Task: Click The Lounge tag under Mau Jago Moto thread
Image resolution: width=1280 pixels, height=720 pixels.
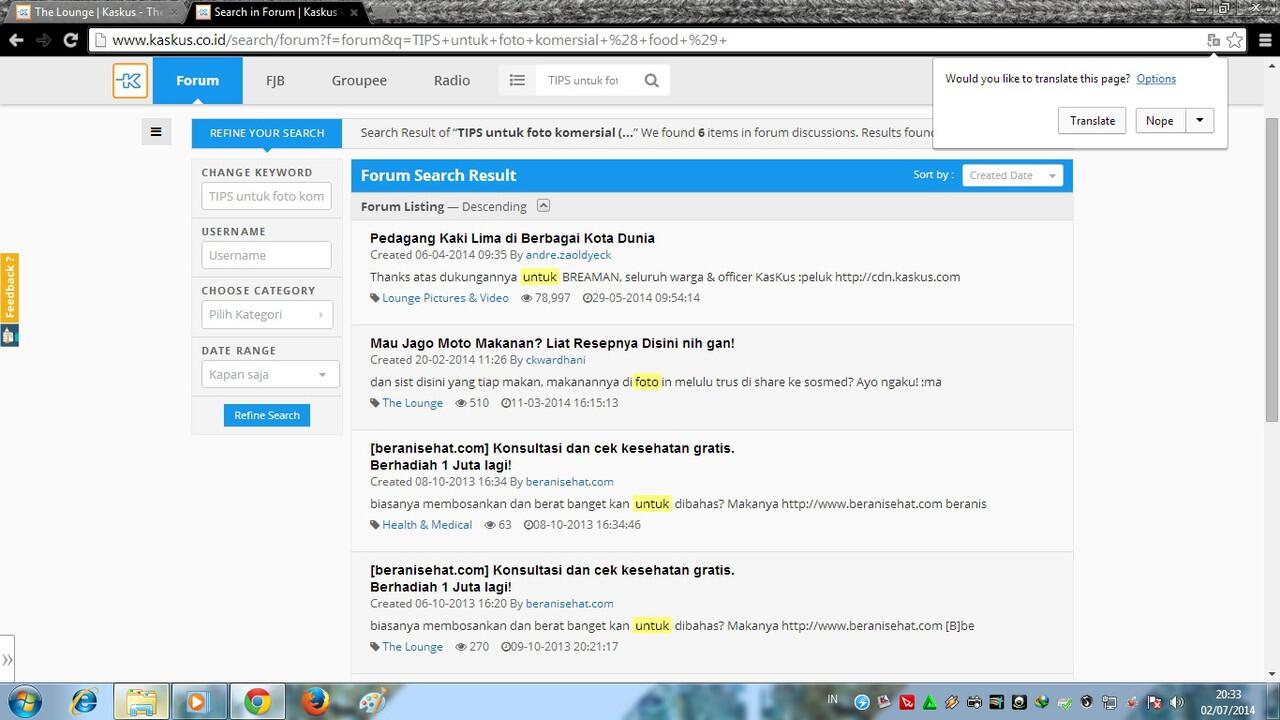Action: coord(412,403)
